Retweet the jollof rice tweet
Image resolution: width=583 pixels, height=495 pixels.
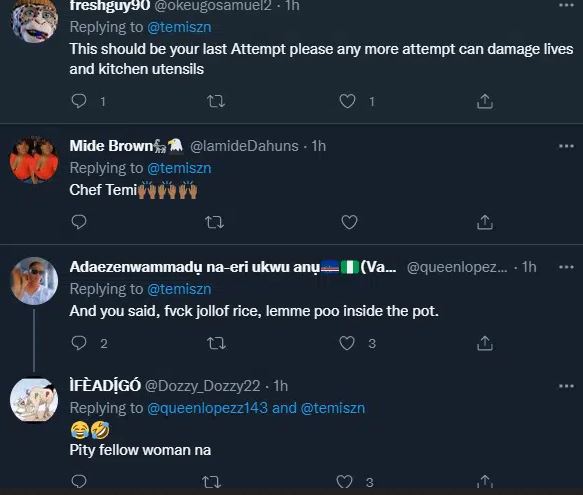coord(216,343)
